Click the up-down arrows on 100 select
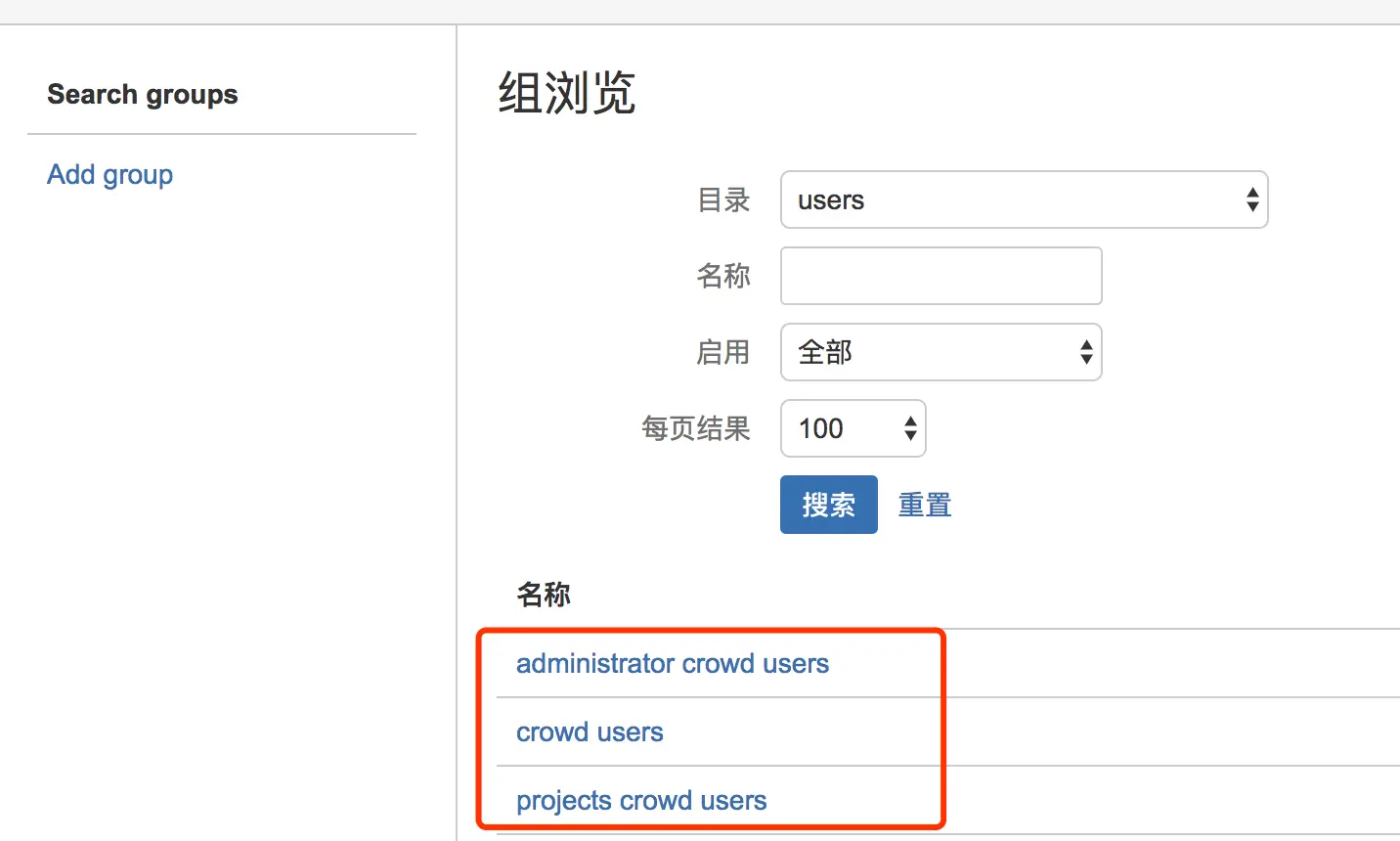 pos(910,428)
